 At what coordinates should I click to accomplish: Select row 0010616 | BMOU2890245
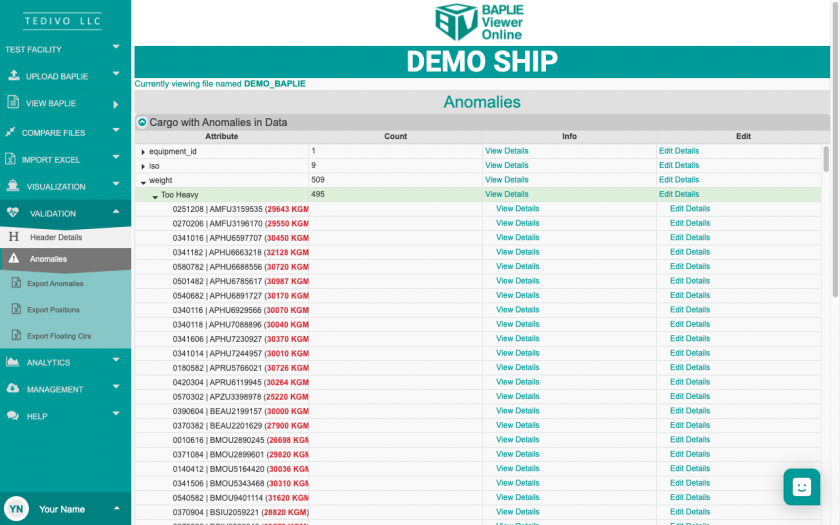point(477,440)
